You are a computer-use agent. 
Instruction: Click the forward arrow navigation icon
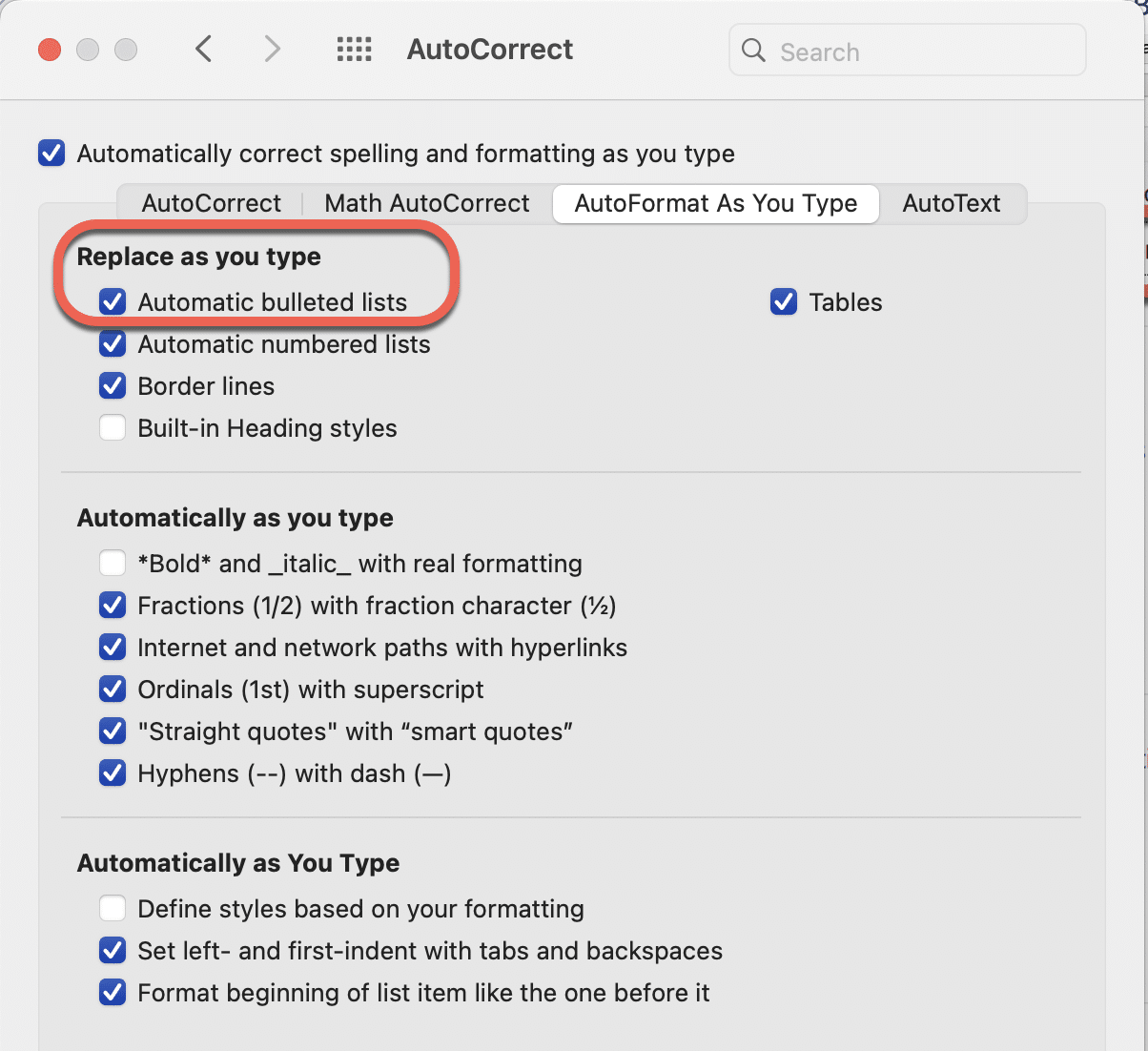(x=273, y=49)
